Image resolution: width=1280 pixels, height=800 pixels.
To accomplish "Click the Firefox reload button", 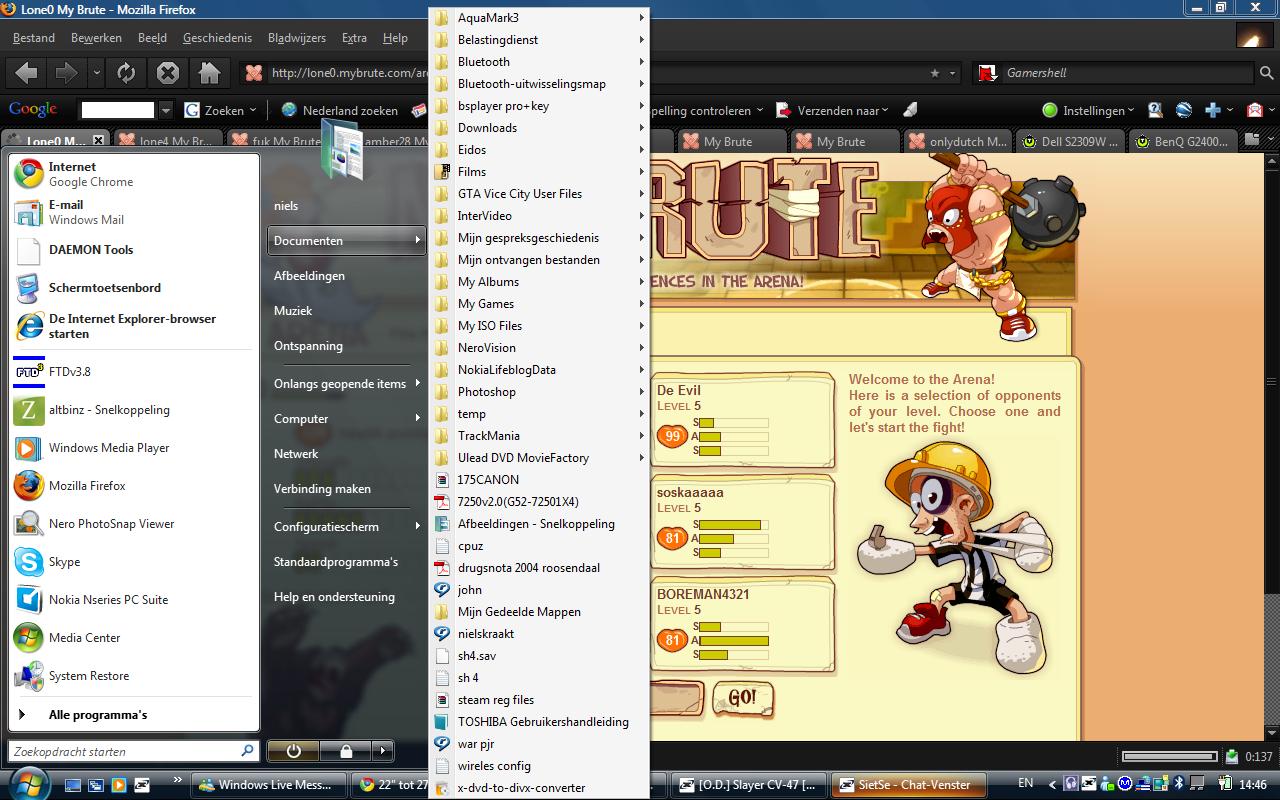I will pos(126,73).
